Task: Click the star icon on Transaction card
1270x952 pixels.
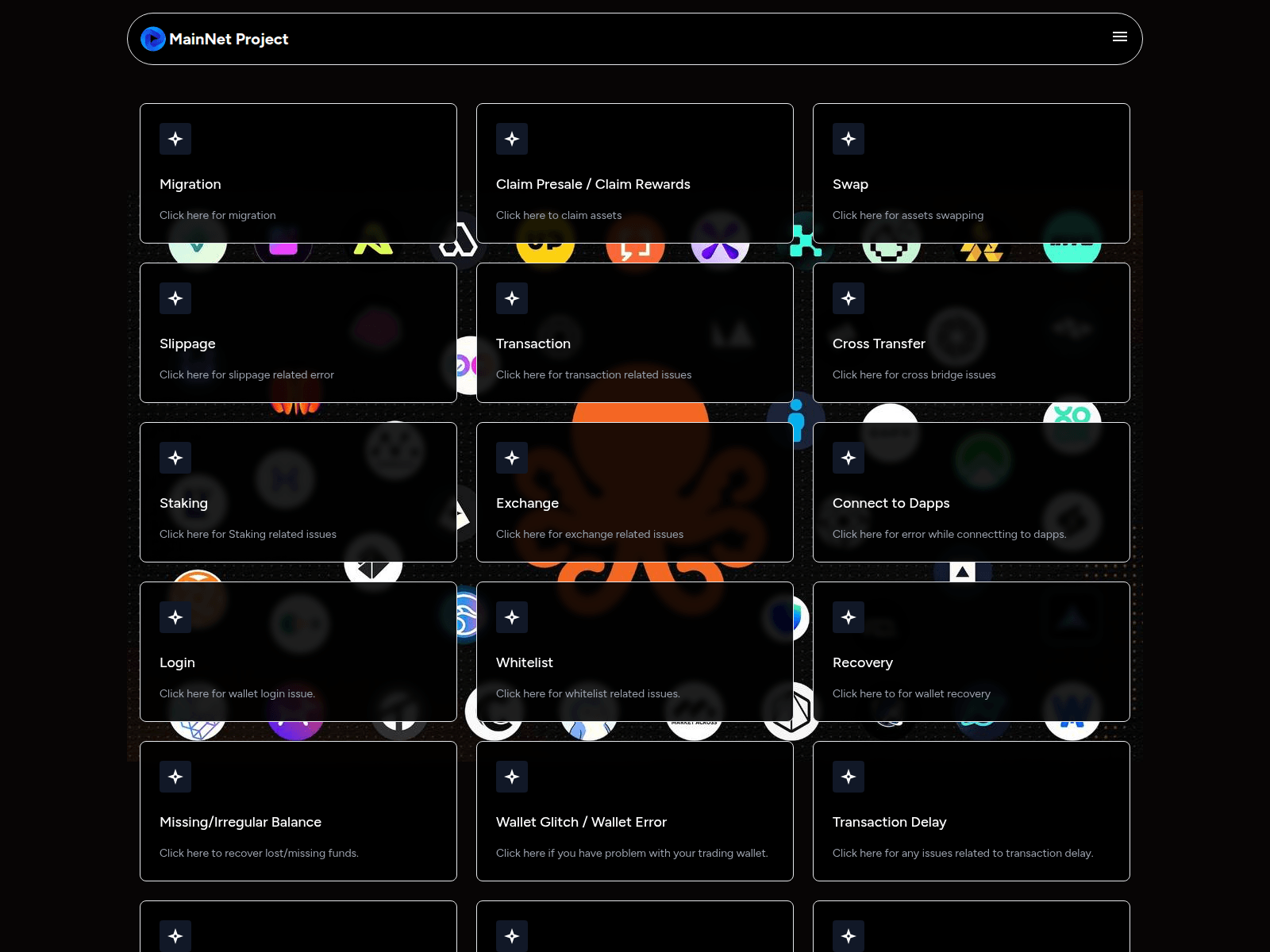Action: tap(512, 298)
